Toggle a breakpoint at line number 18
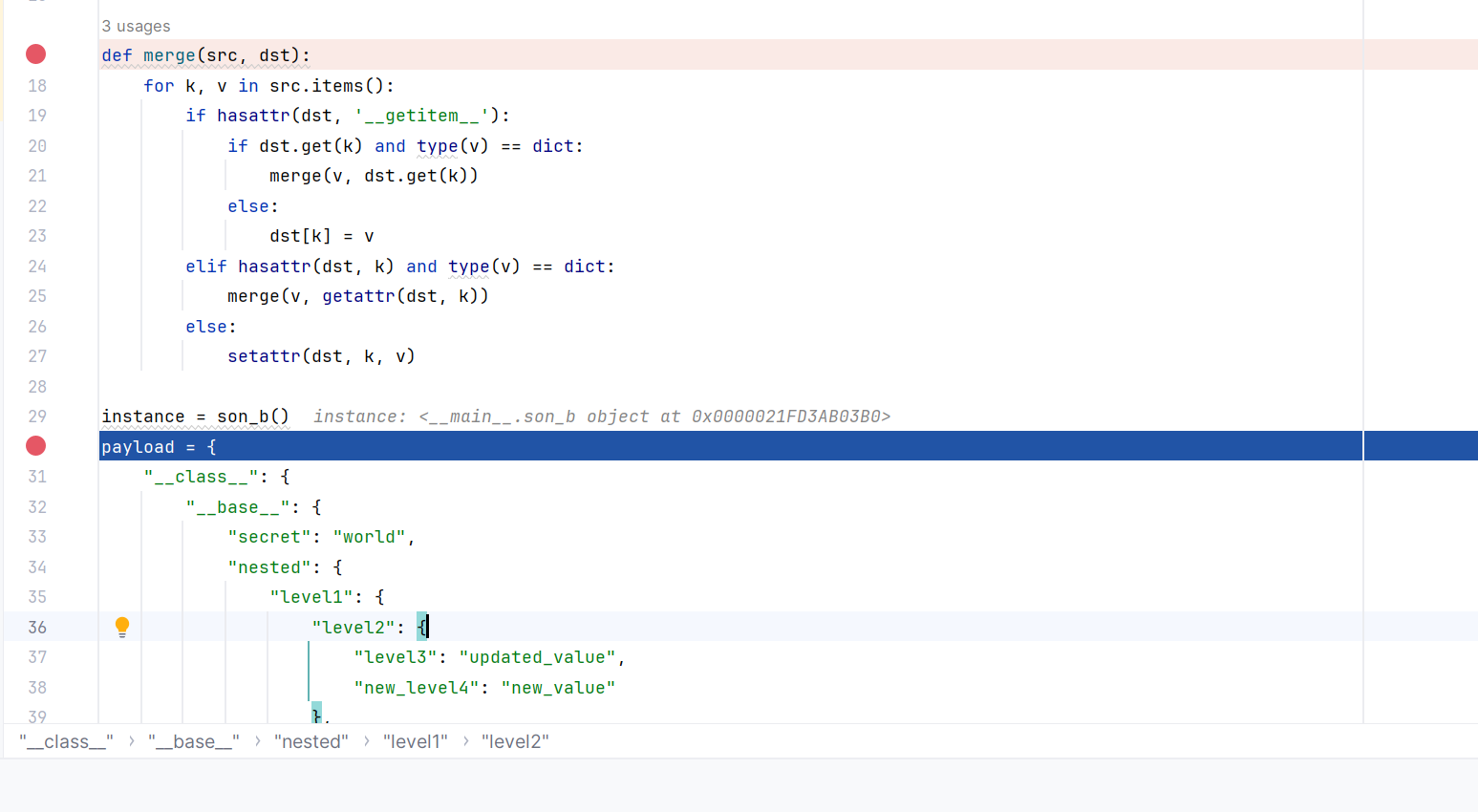This screenshot has width=1478, height=812. tap(37, 86)
